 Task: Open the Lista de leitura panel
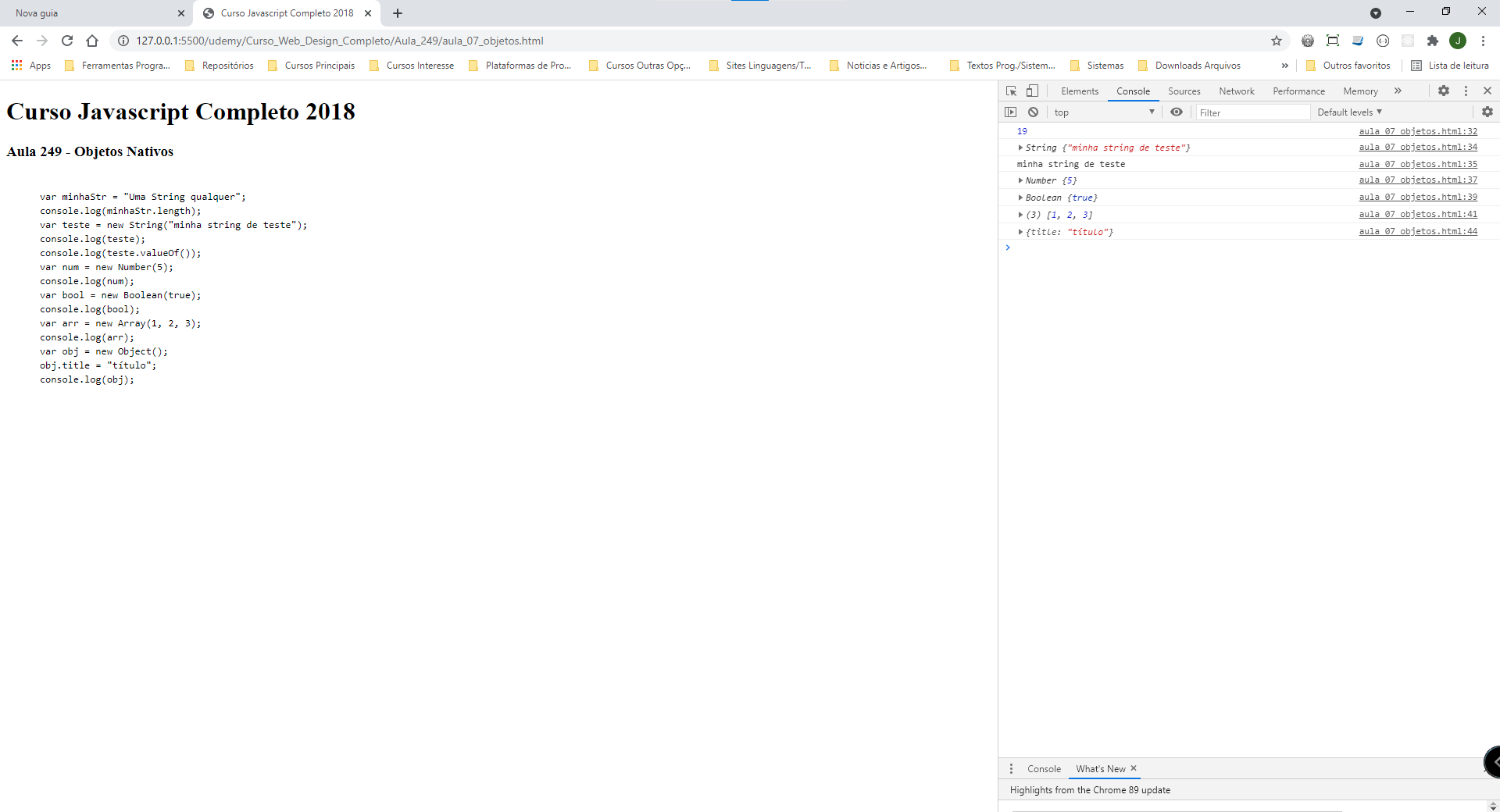coord(1450,66)
